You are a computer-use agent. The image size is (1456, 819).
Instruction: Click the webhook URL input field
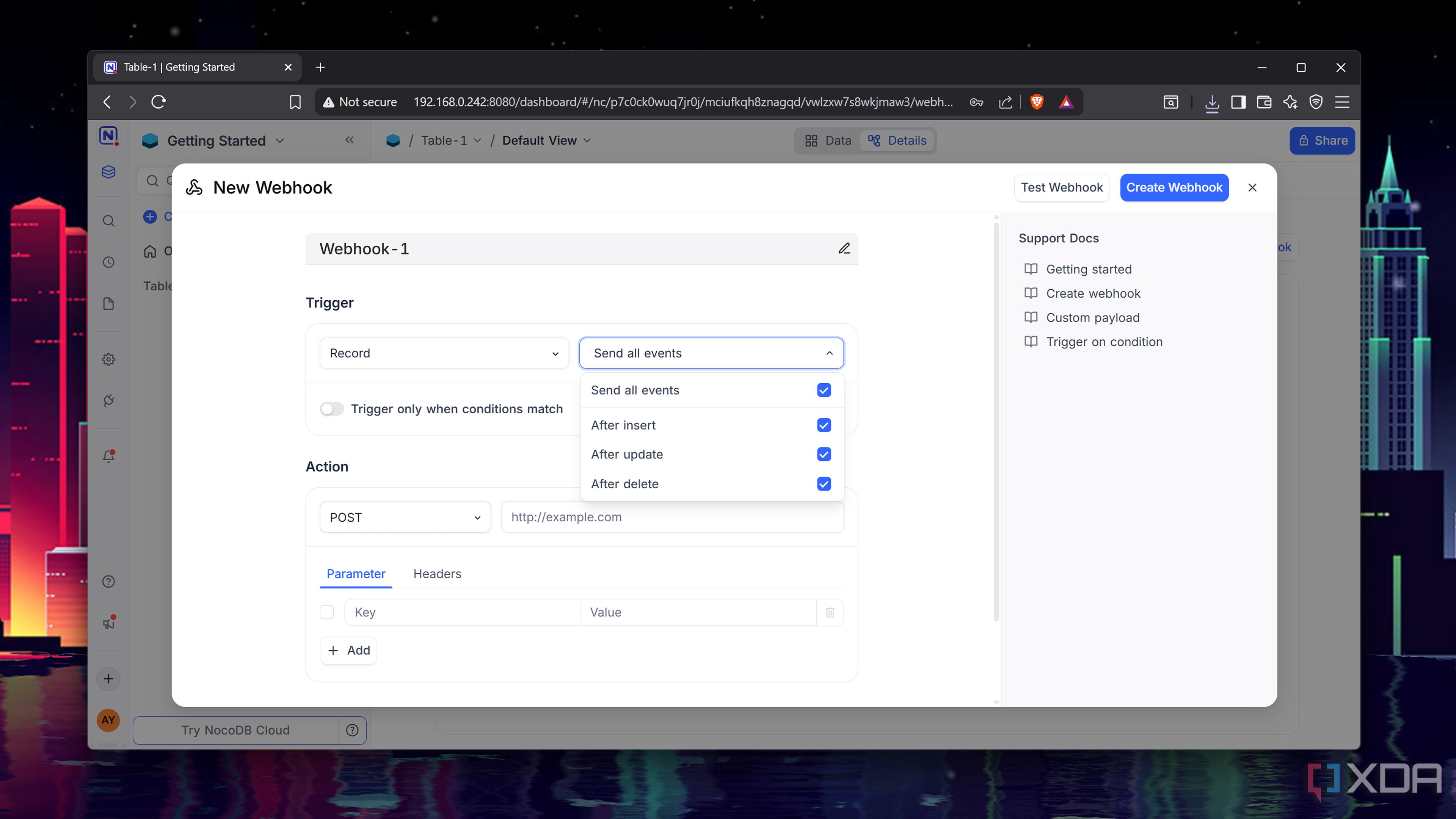(x=672, y=517)
